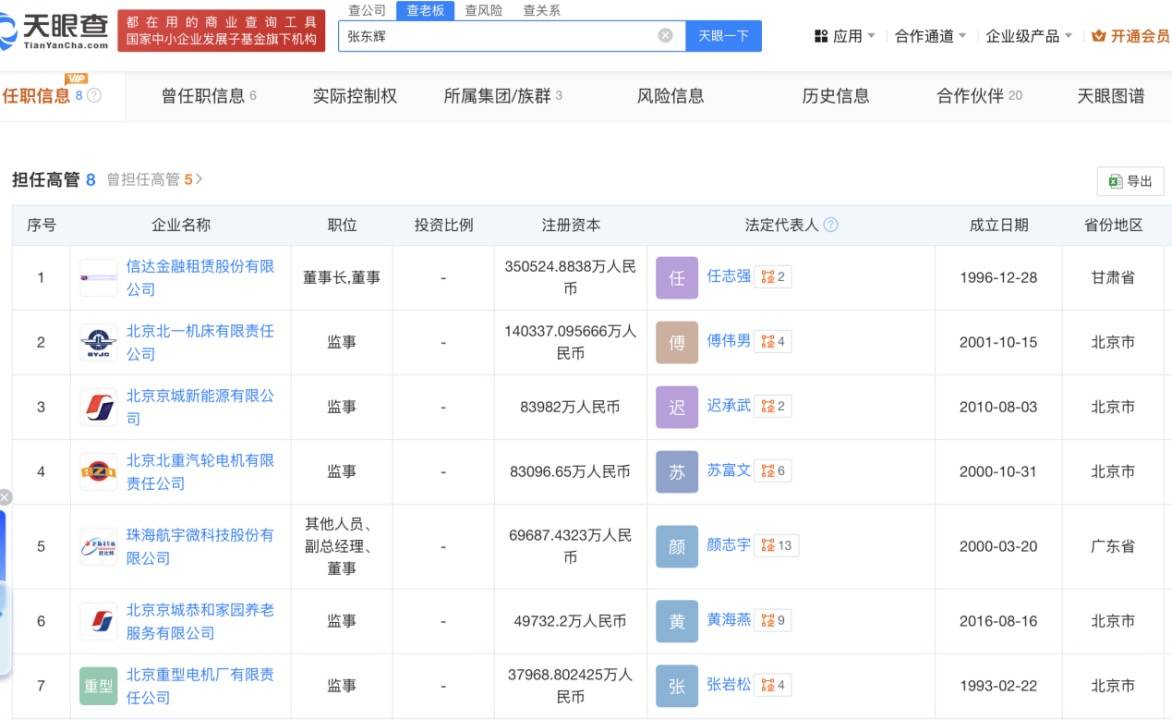1172x720 pixels.
Task: Open relation badge 4 beside 张岩松
Action: (773, 685)
